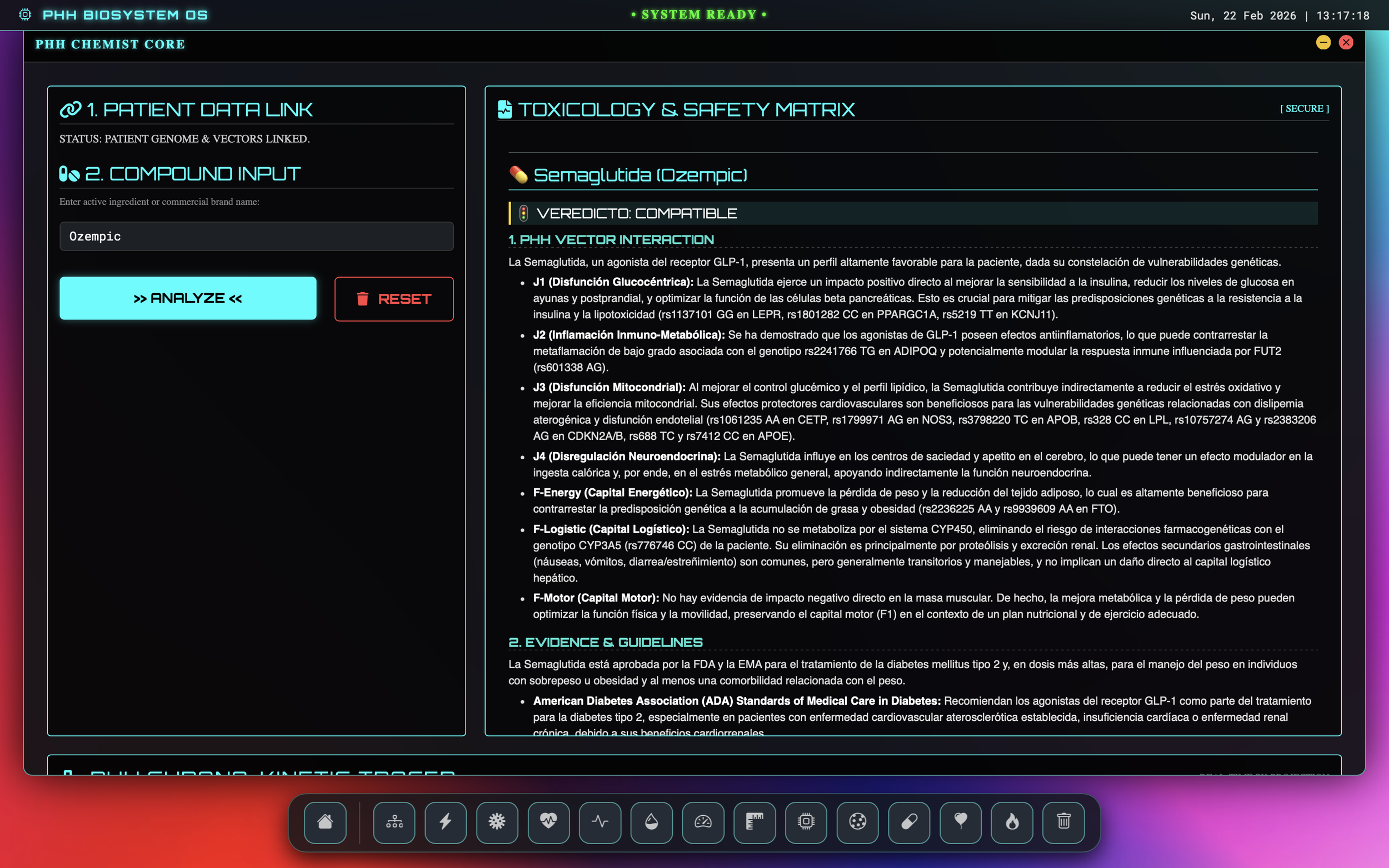The width and height of the screenshot is (1389, 868).
Task: Open the microchip processor dock icon
Action: (806, 821)
